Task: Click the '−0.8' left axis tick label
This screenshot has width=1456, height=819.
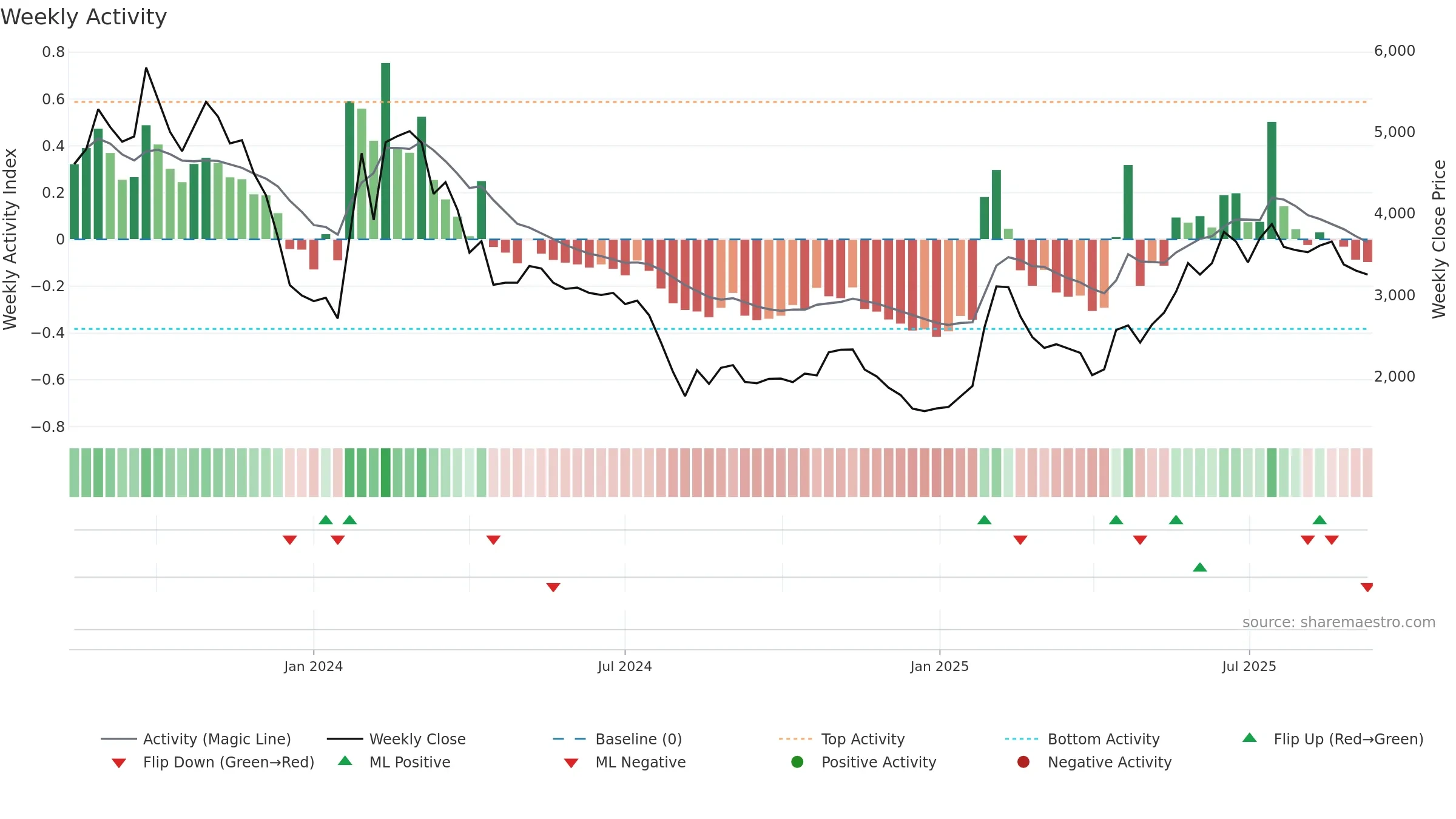Action: (48, 426)
